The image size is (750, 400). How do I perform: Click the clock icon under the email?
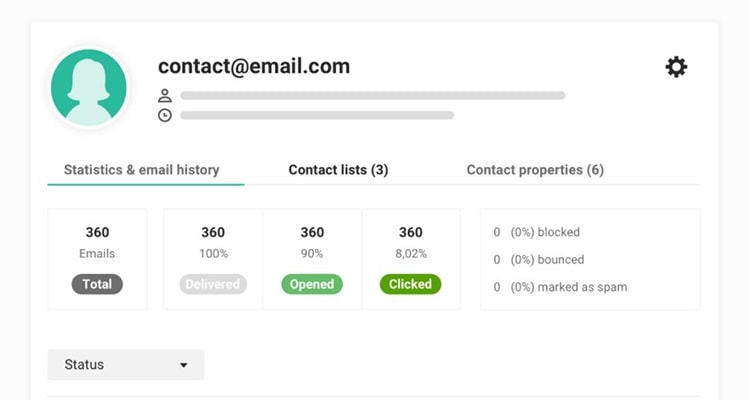[x=165, y=115]
